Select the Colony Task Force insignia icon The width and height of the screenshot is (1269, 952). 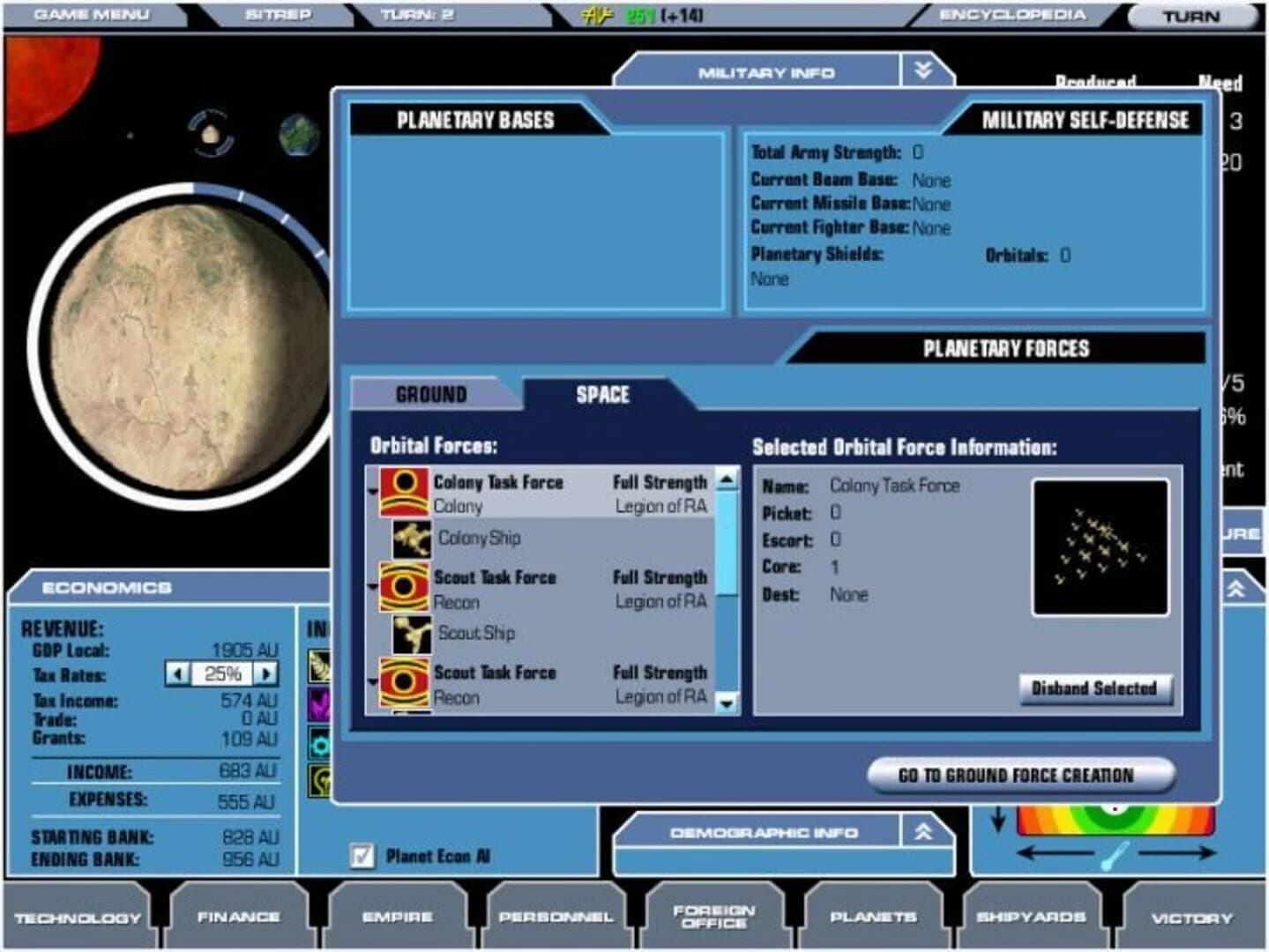[404, 493]
